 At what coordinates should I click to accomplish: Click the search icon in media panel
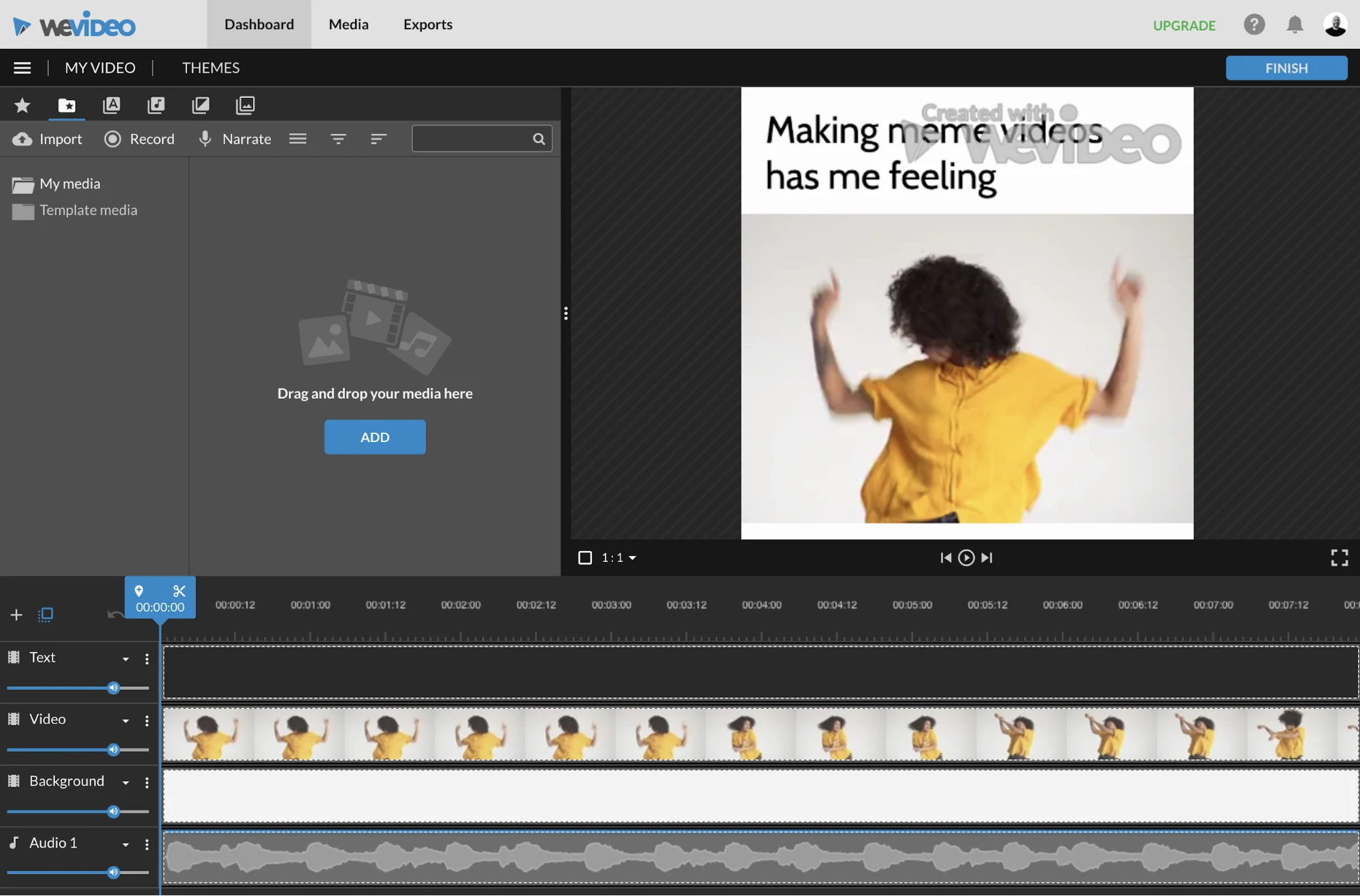click(540, 138)
